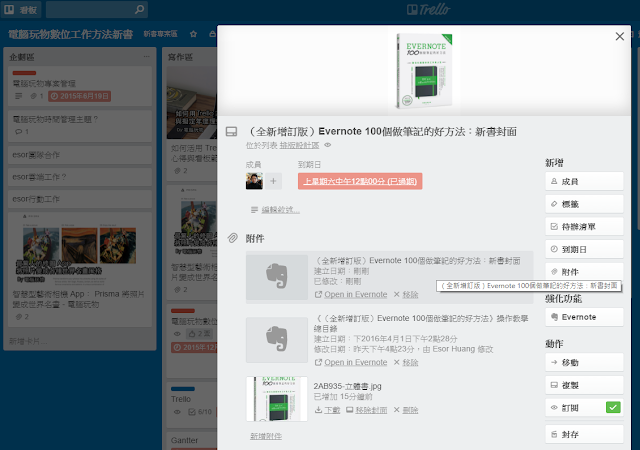Click the 移動 move action button
The width and height of the screenshot is (640, 450).
(x=584, y=362)
